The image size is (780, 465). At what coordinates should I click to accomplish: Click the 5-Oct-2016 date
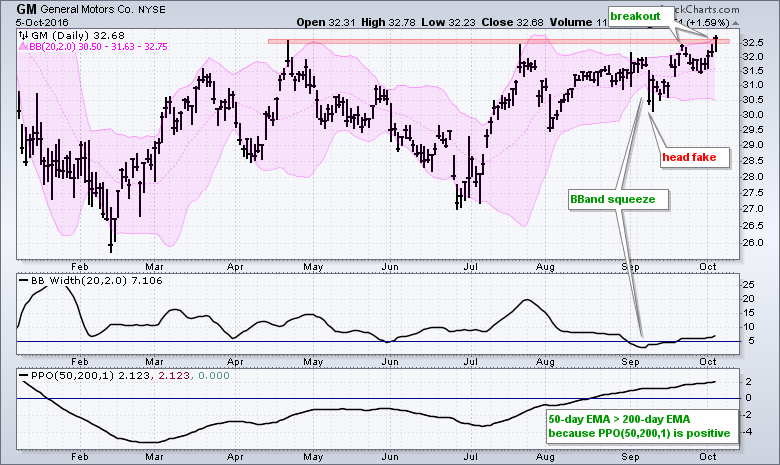click(42, 22)
